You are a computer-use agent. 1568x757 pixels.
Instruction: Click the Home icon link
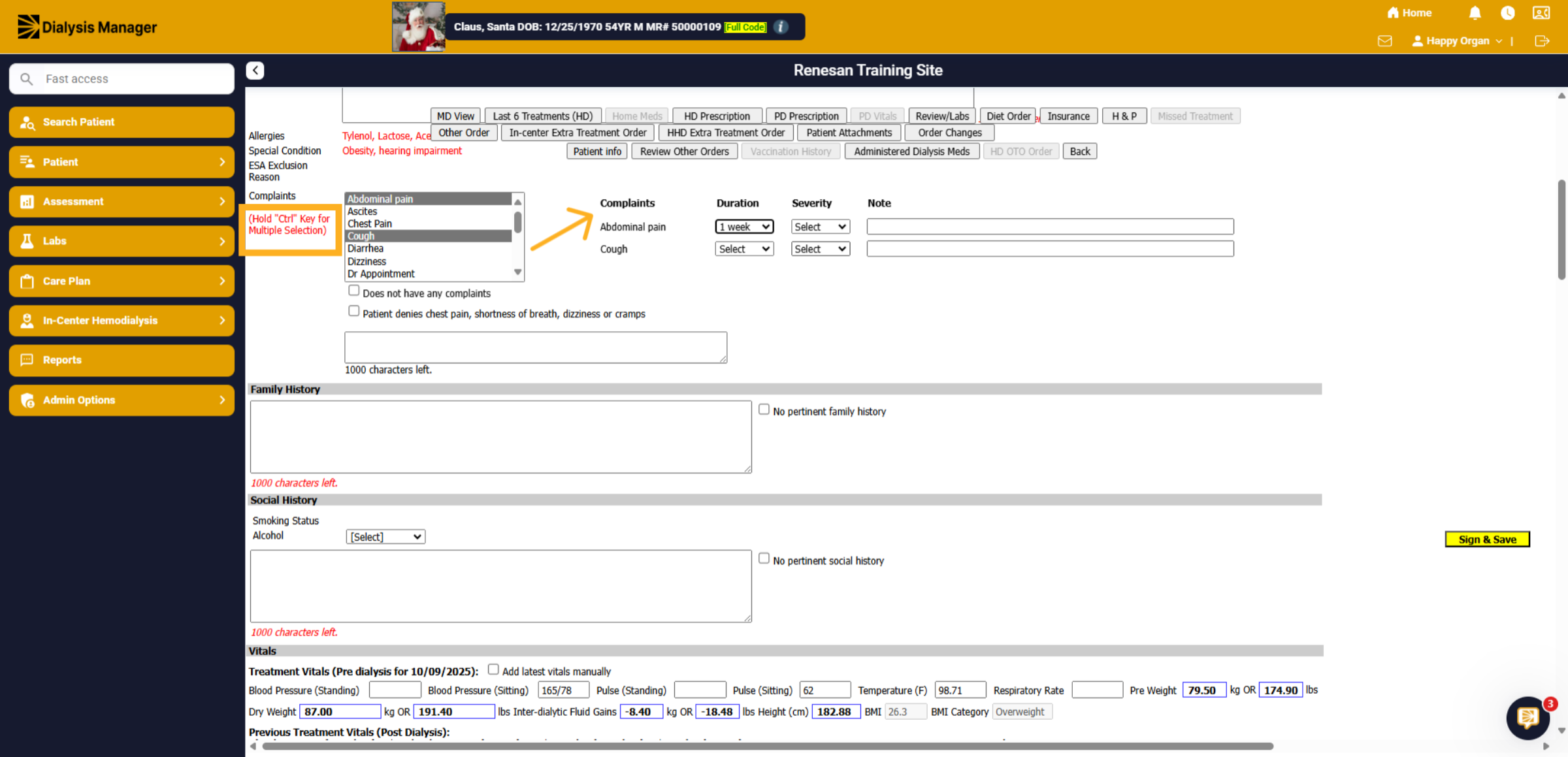(1409, 13)
